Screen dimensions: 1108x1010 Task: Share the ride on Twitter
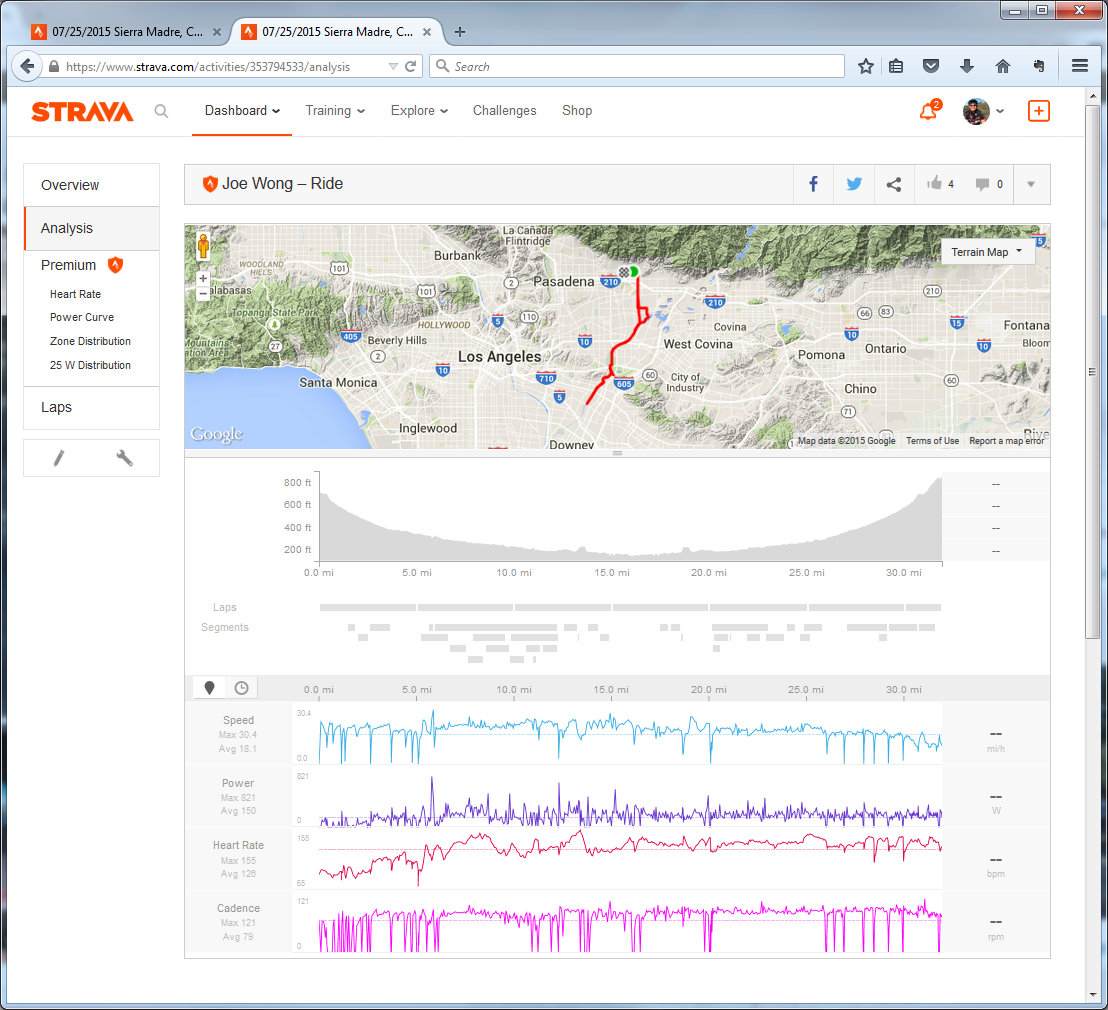[x=854, y=184]
